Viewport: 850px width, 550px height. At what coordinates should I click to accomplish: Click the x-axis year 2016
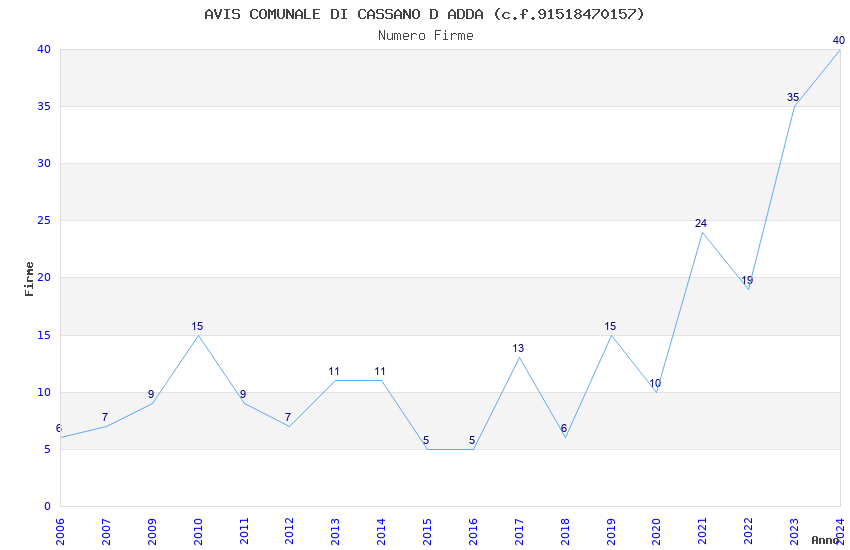(473, 531)
